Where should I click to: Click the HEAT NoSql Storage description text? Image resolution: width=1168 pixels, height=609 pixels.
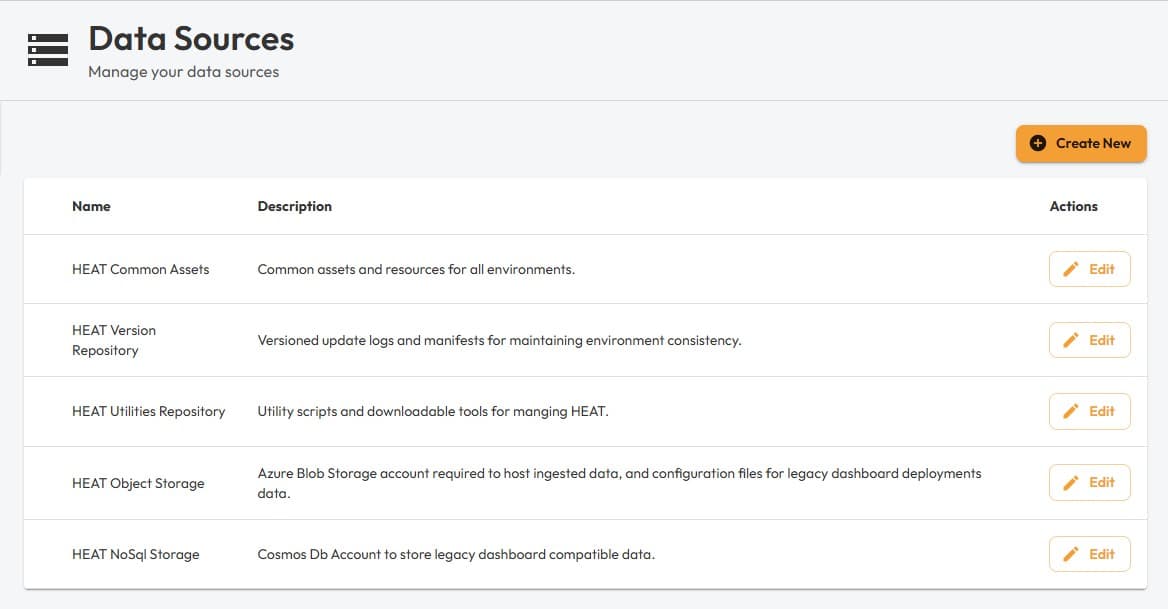pos(455,554)
